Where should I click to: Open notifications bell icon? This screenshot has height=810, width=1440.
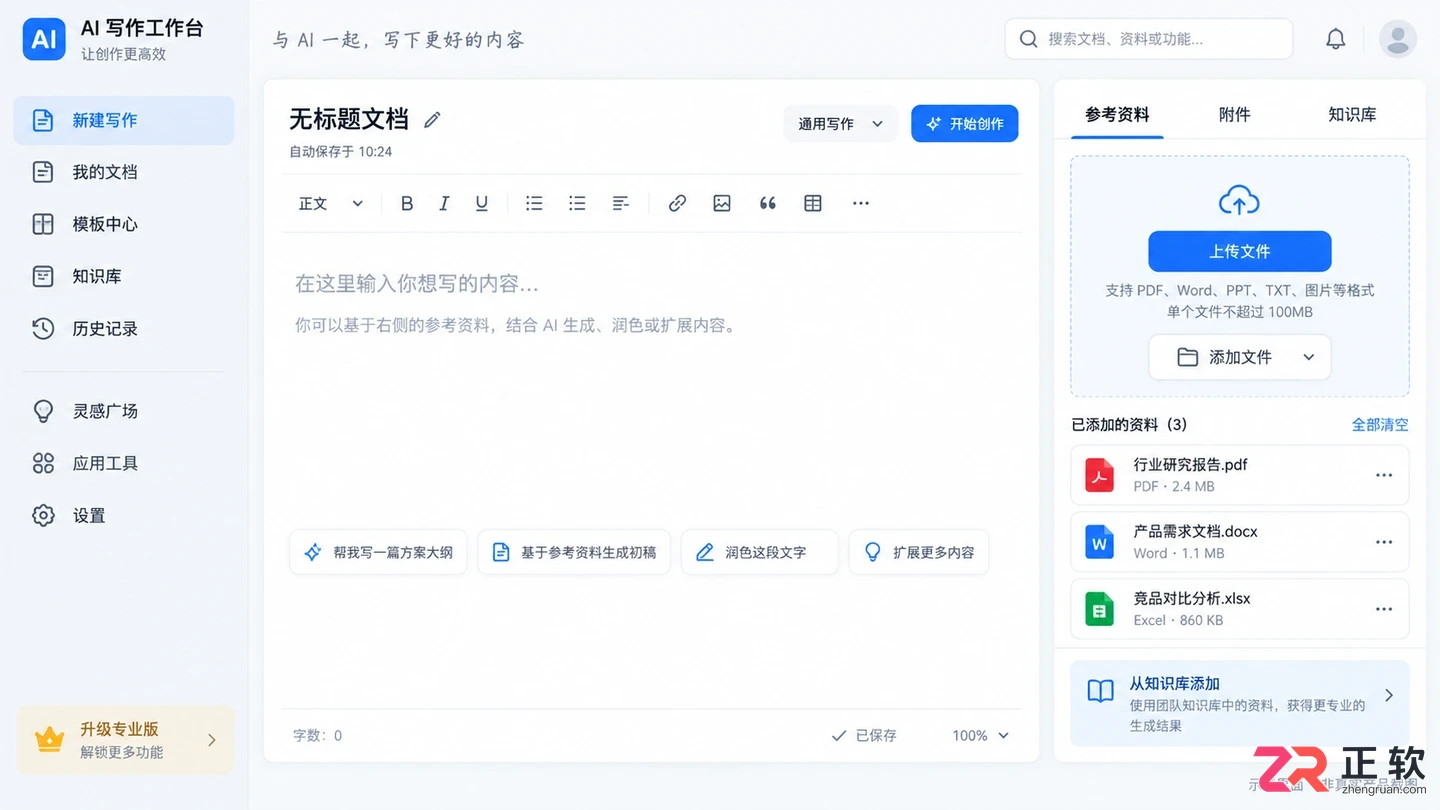click(x=1336, y=39)
